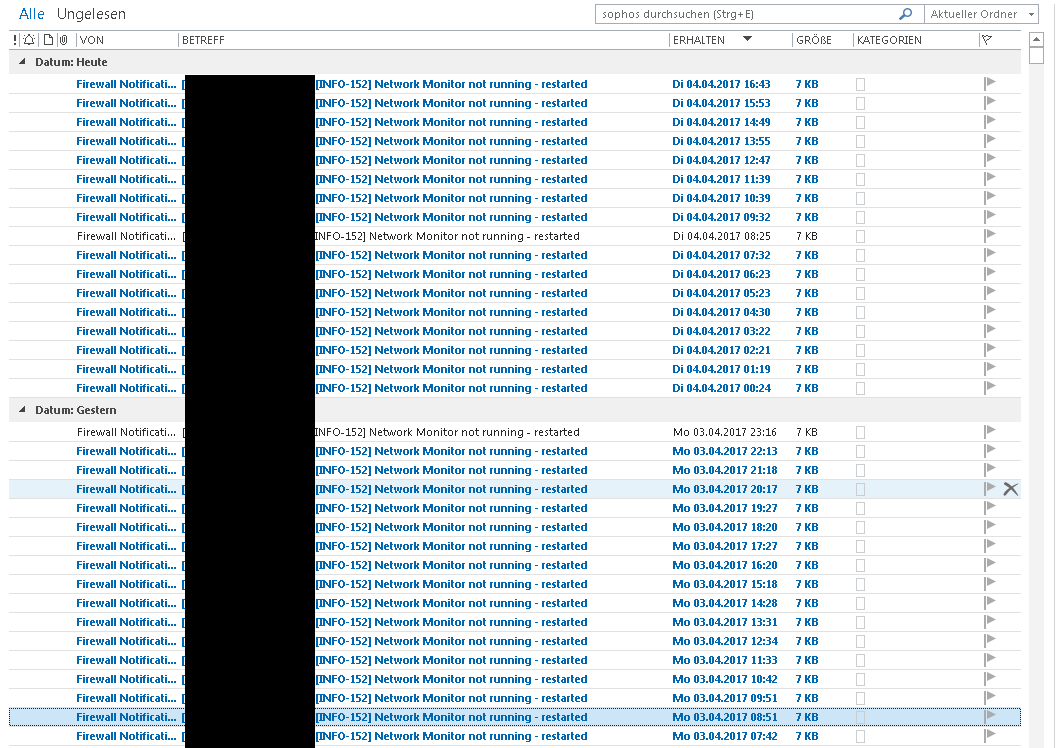The image size is (1058, 748).
Task: Click category box for message 04.04.2017 03:22
Action: [860, 331]
